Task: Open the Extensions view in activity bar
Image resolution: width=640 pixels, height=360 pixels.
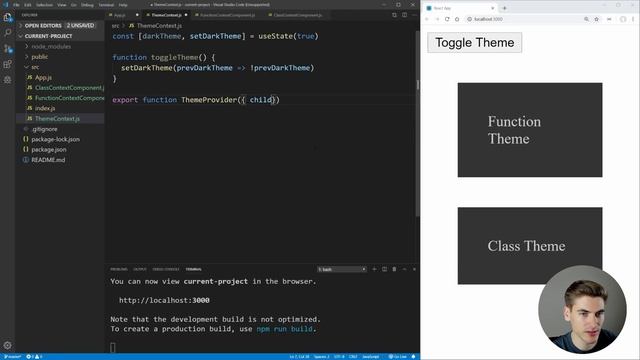Action: tap(7, 64)
